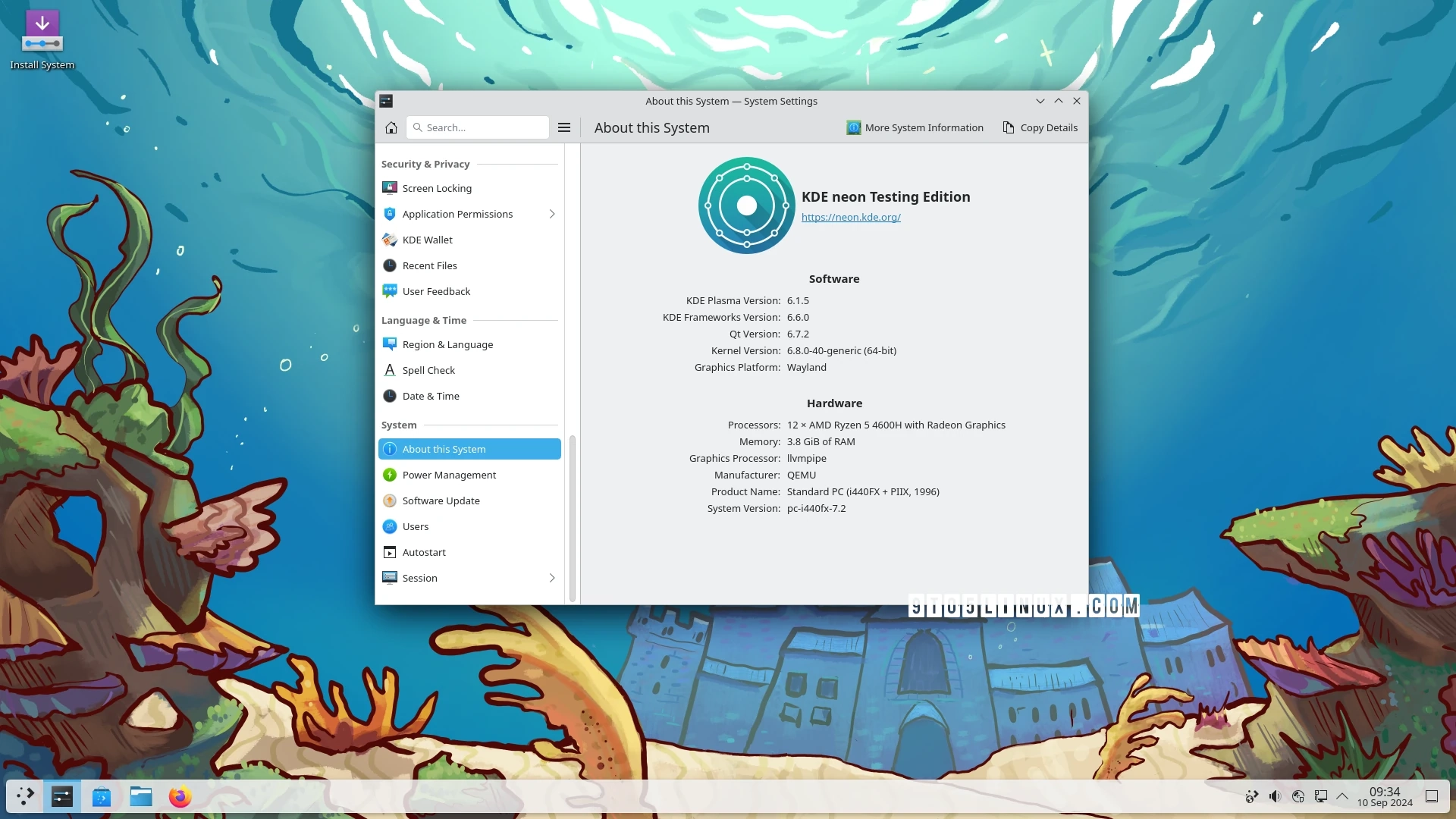Click the home icon in System Settings
This screenshot has height=819, width=1456.
click(391, 127)
